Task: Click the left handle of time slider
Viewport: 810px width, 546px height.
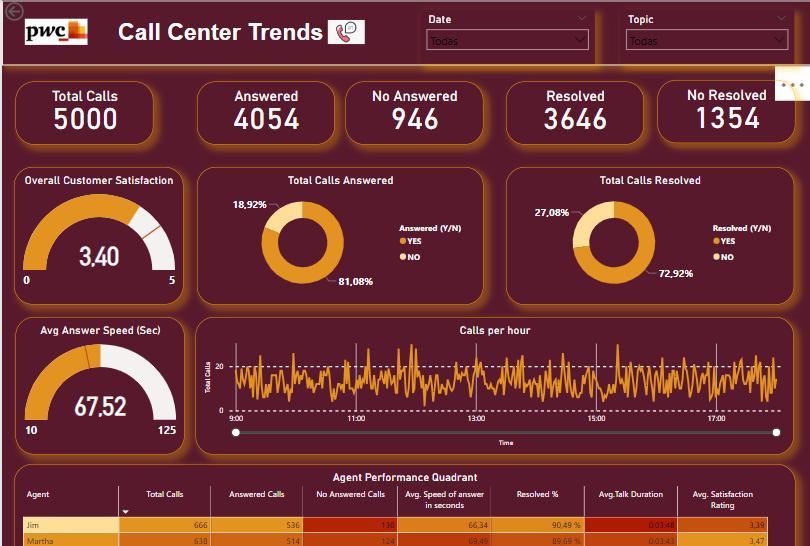Action: pos(235,433)
